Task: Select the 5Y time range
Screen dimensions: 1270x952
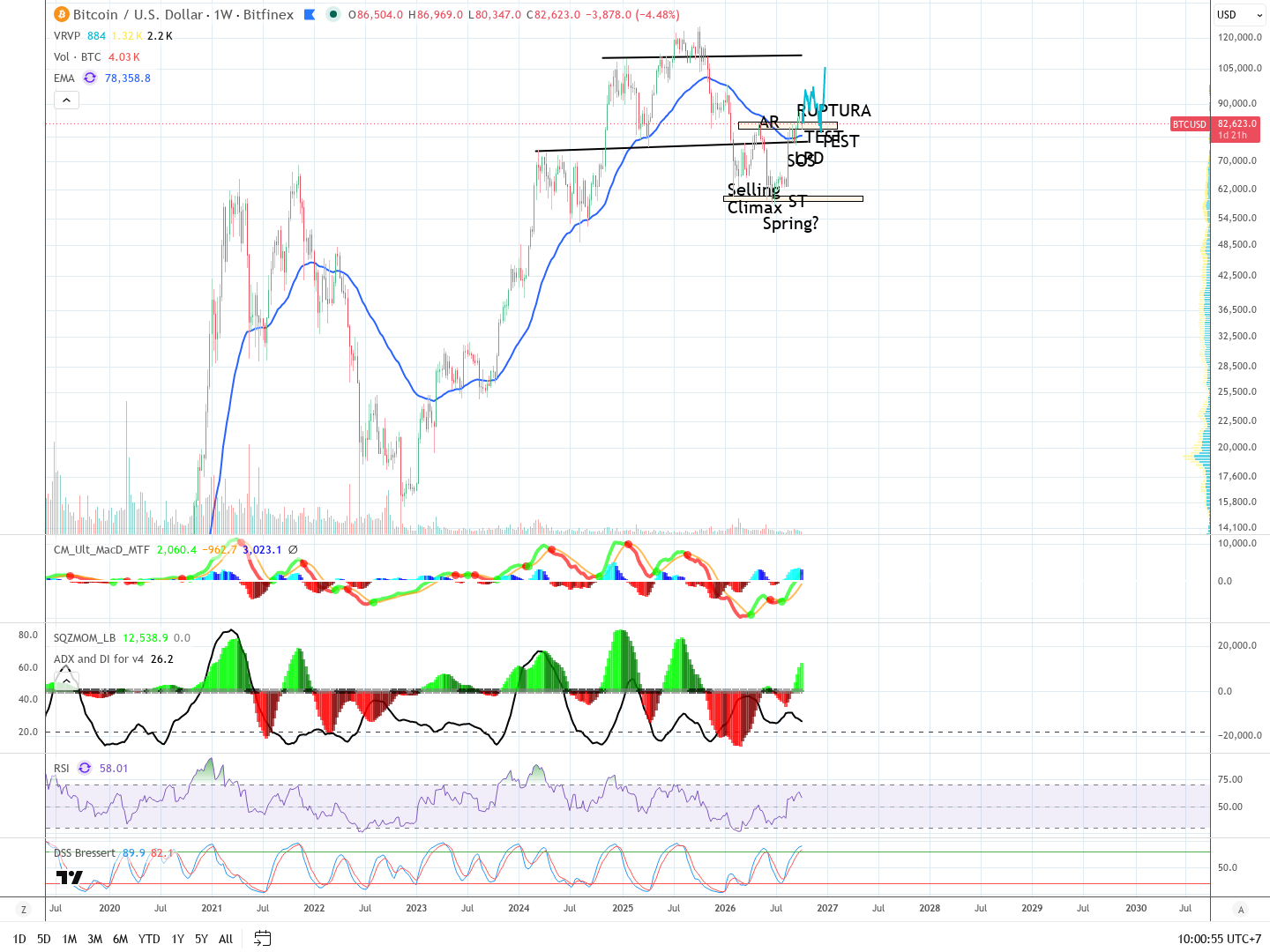Action: tap(202, 939)
